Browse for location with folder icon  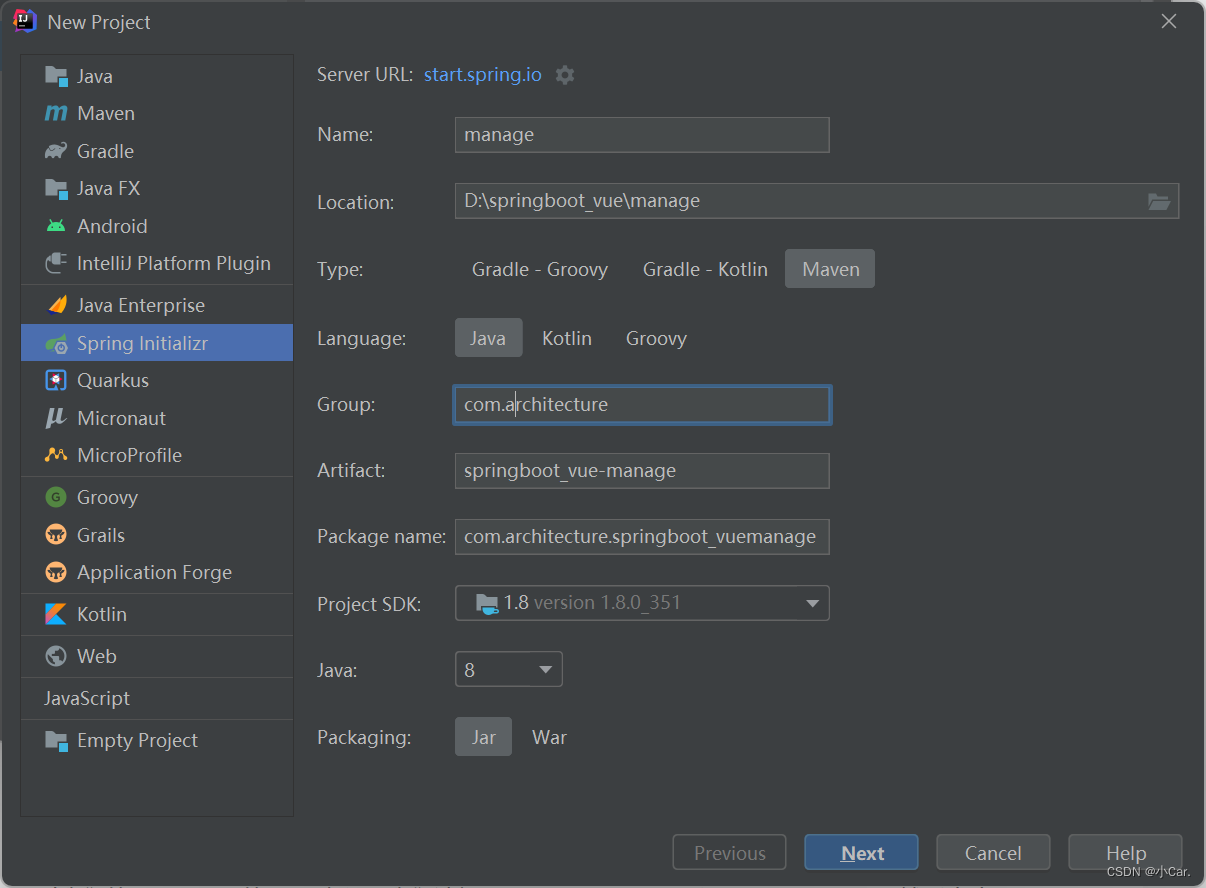click(1159, 202)
